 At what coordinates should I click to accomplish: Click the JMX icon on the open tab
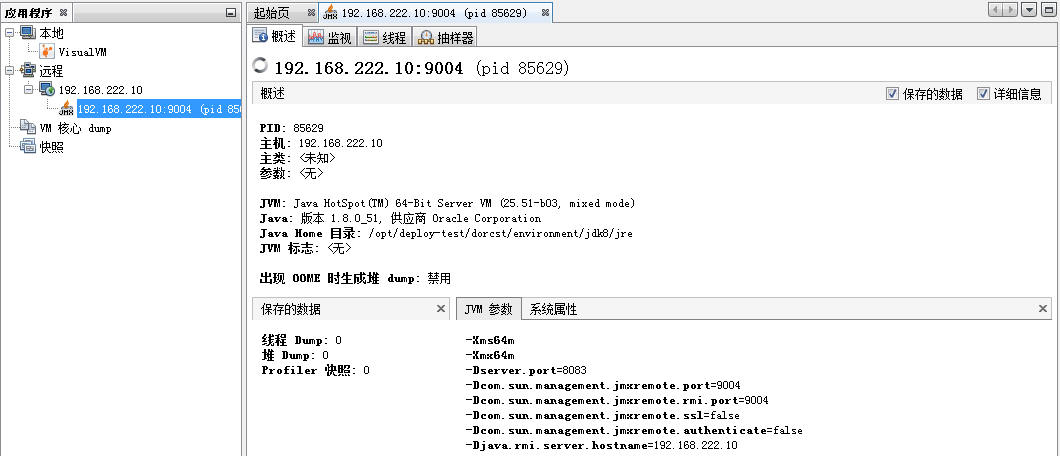[x=331, y=13]
